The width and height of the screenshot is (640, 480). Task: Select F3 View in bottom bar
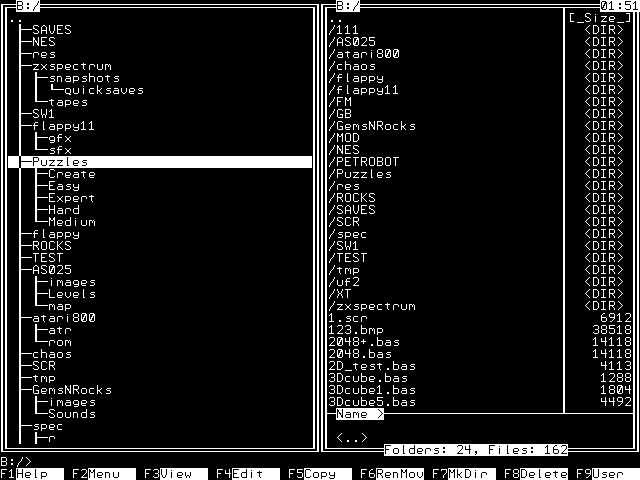[168, 474]
